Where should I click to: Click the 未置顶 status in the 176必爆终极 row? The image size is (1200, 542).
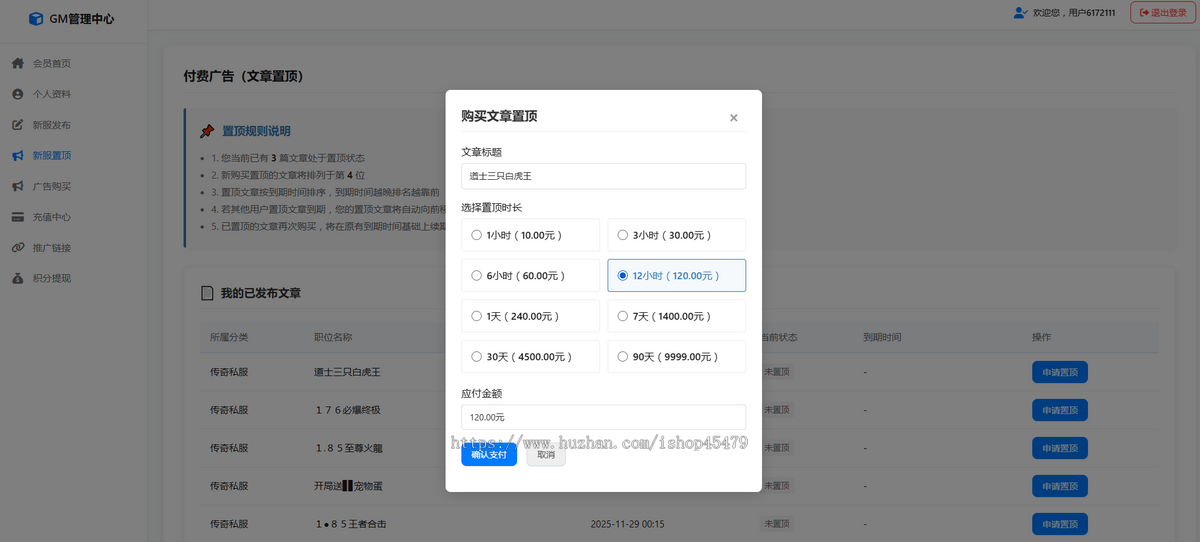778,410
